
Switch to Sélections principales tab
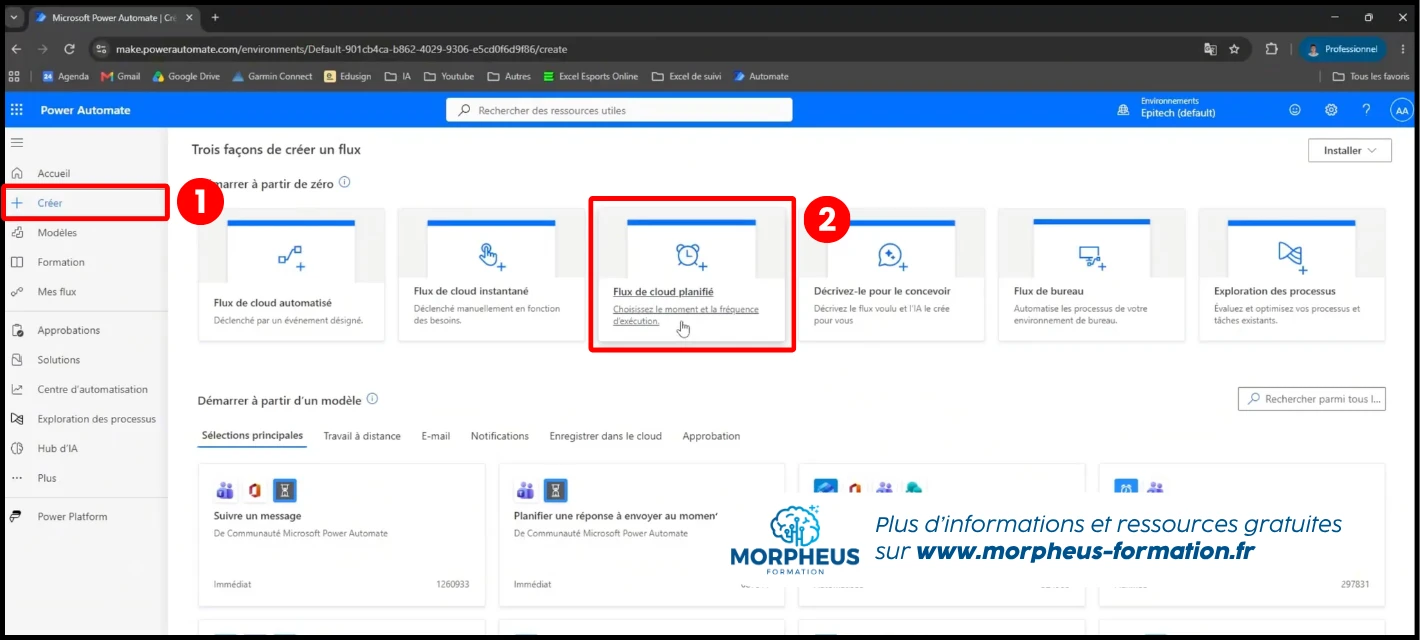(252, 436)
